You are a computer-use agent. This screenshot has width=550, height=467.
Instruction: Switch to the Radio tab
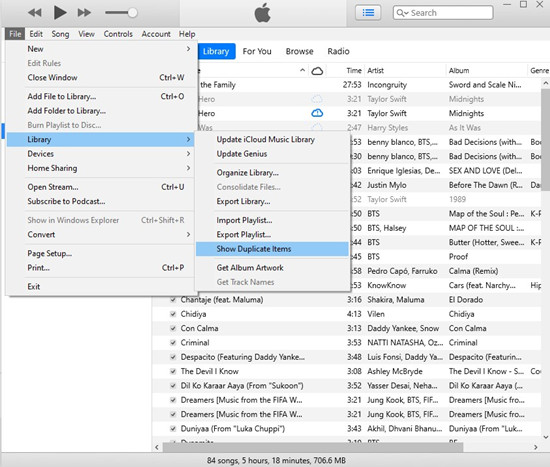pos(338,51)
